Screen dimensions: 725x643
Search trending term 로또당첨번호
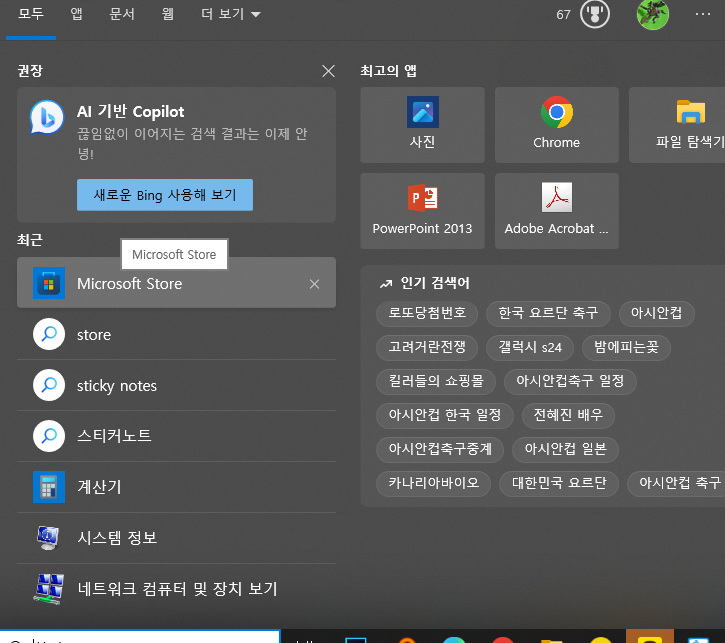(x=427, y=313)
